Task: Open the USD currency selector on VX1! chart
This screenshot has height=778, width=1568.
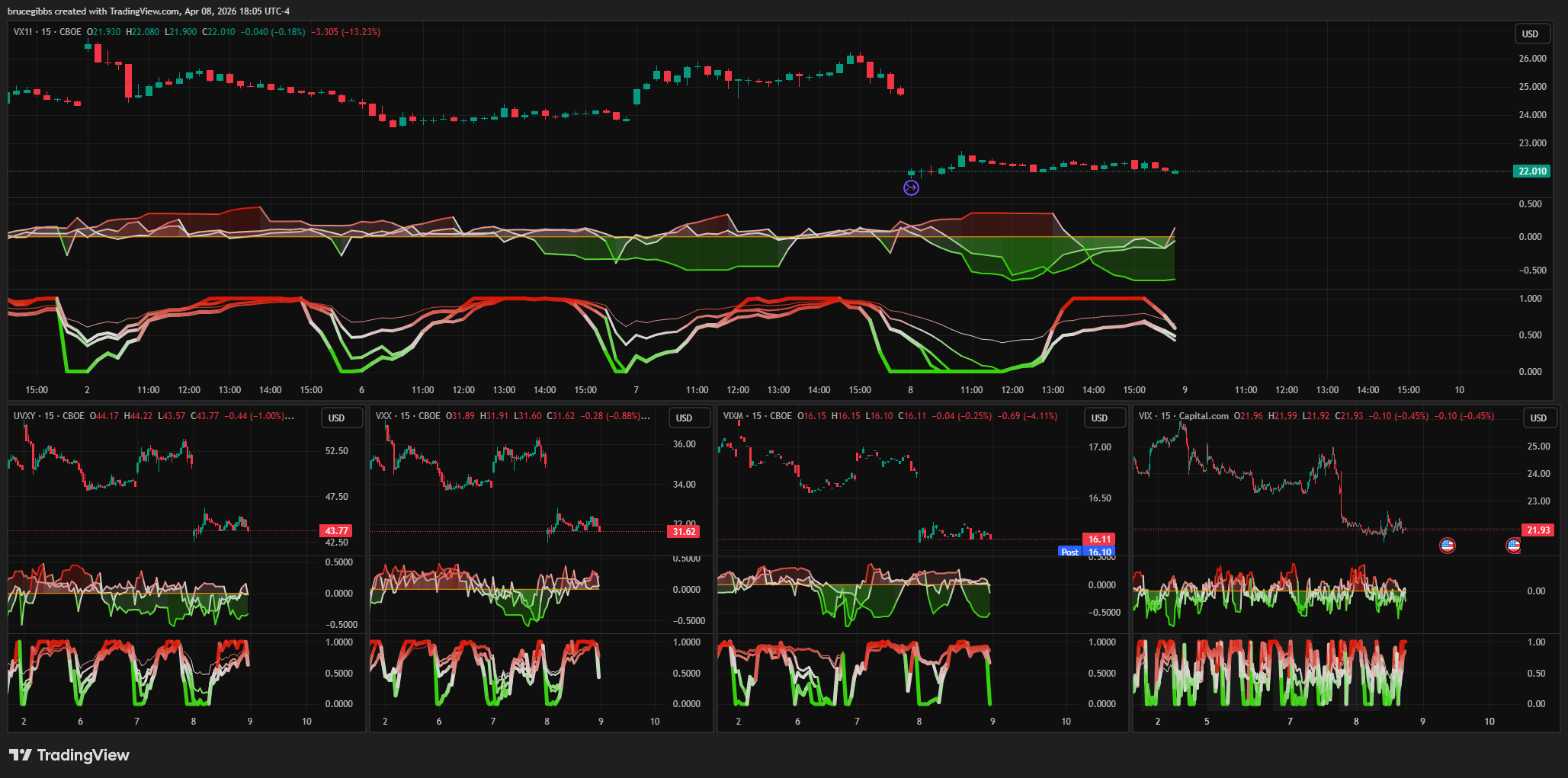Action: (x=1530, y=34)
